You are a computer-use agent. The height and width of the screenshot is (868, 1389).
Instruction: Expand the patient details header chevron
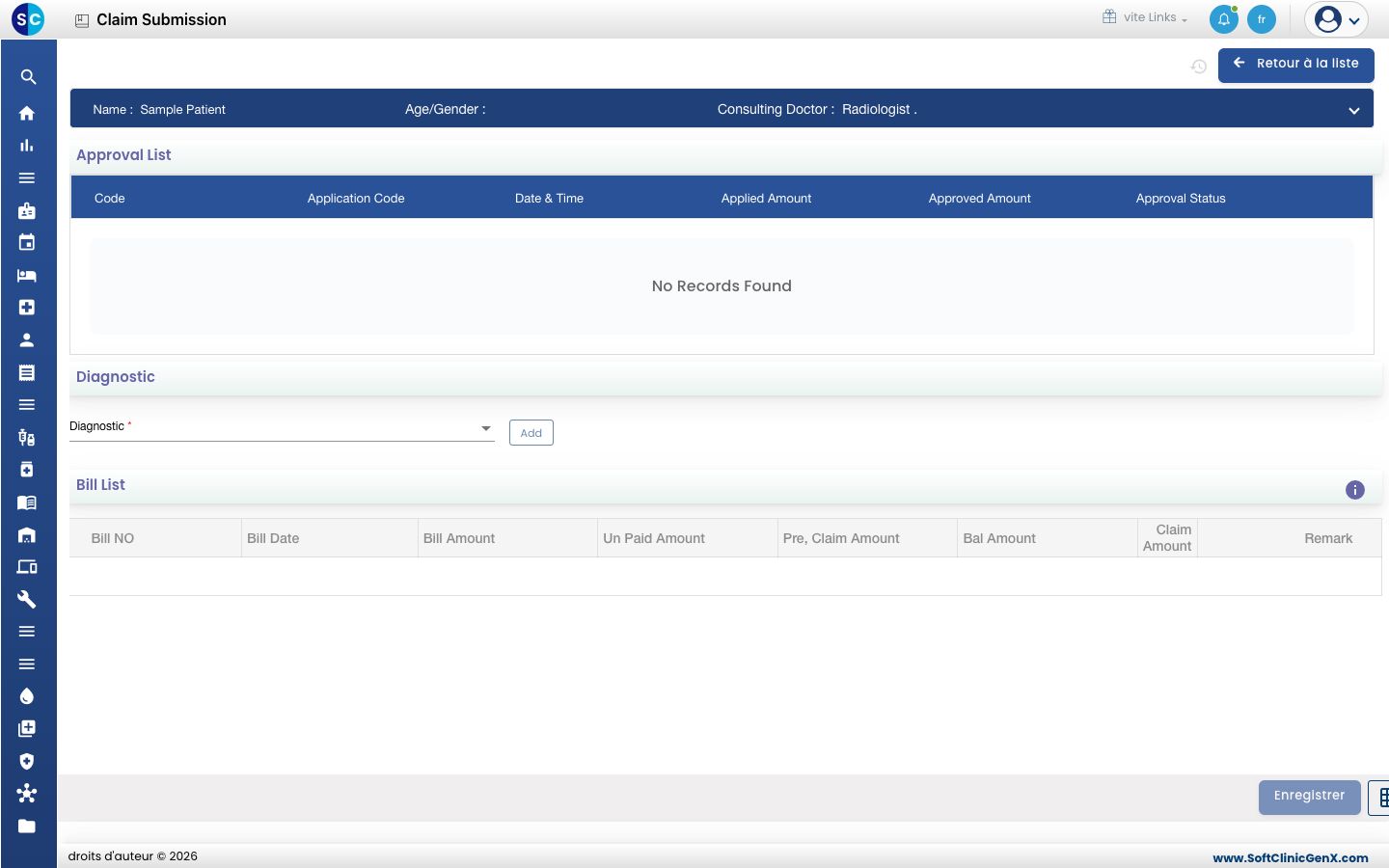coord(1354,111)
